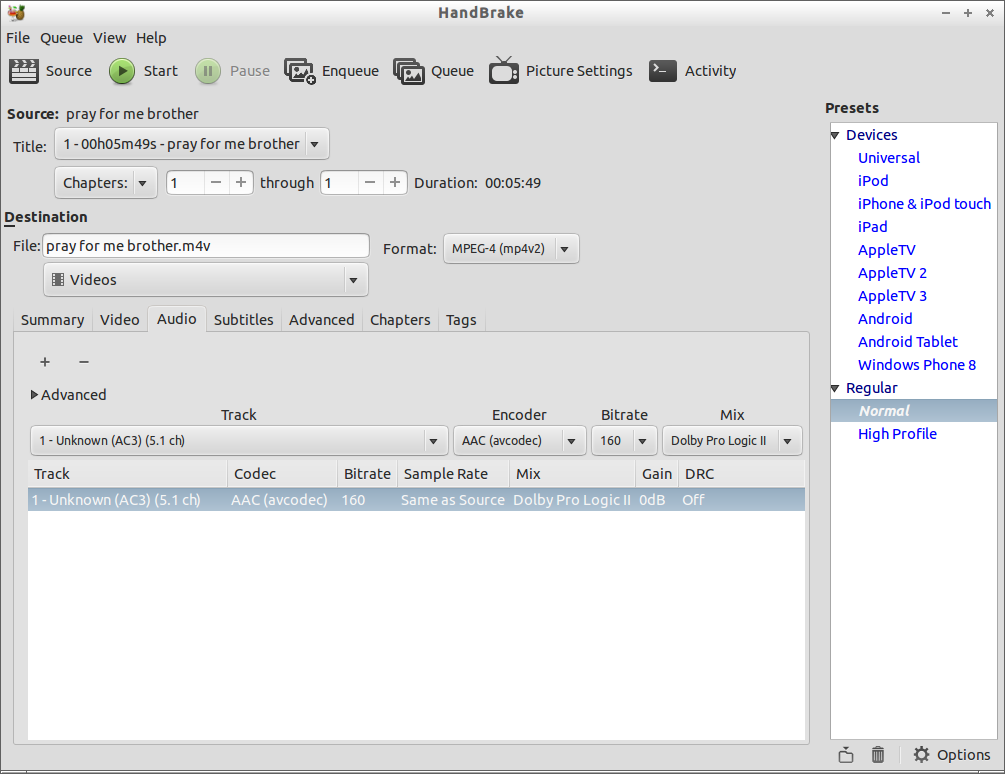
Task: Click the Pause encoding icon
Action: tap(208, 71)
